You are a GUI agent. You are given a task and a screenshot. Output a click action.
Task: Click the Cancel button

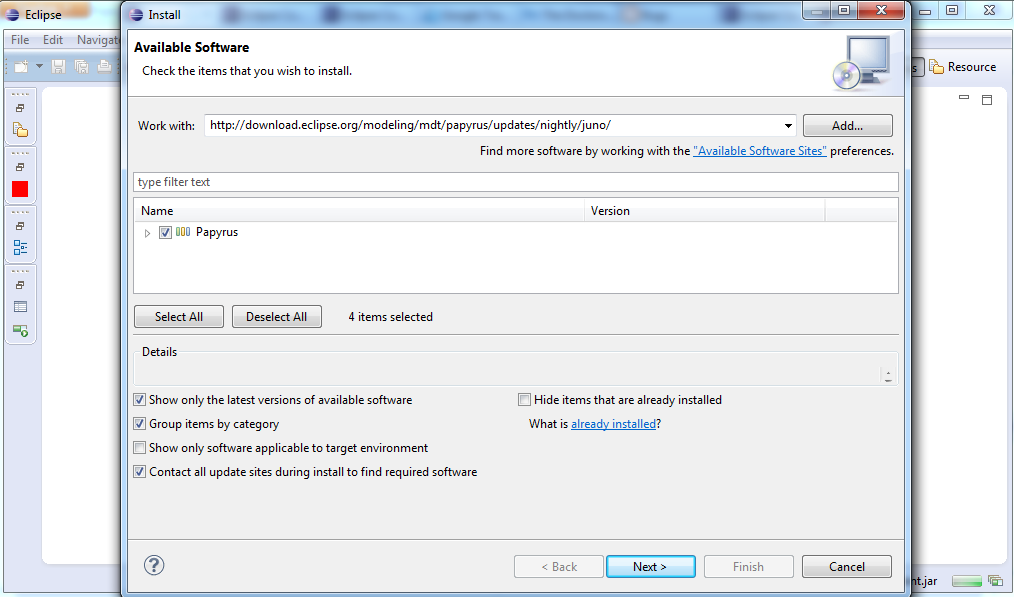tap(847, 567)
